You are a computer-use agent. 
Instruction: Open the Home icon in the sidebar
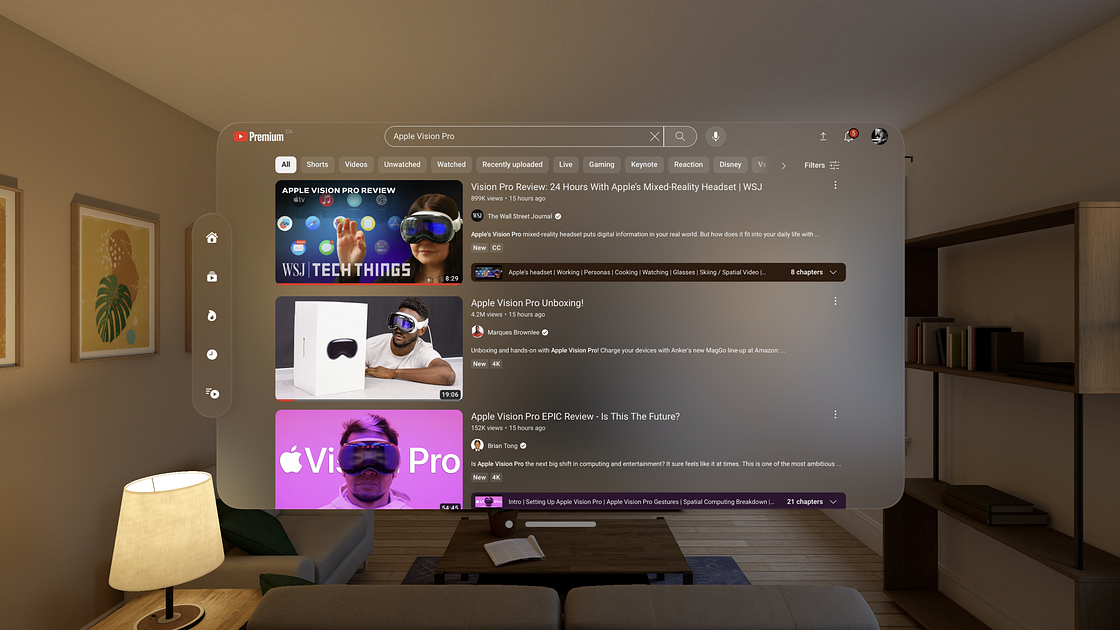(212, 238)
